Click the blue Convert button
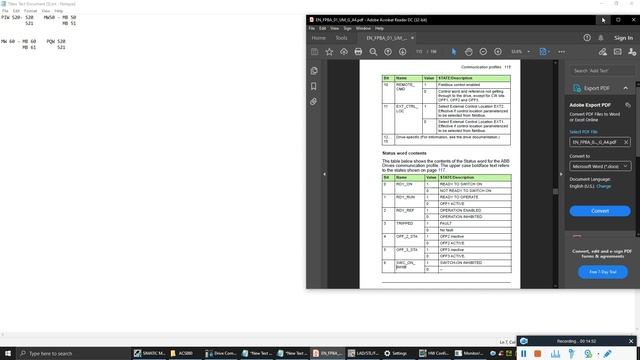 coord(600,211)
